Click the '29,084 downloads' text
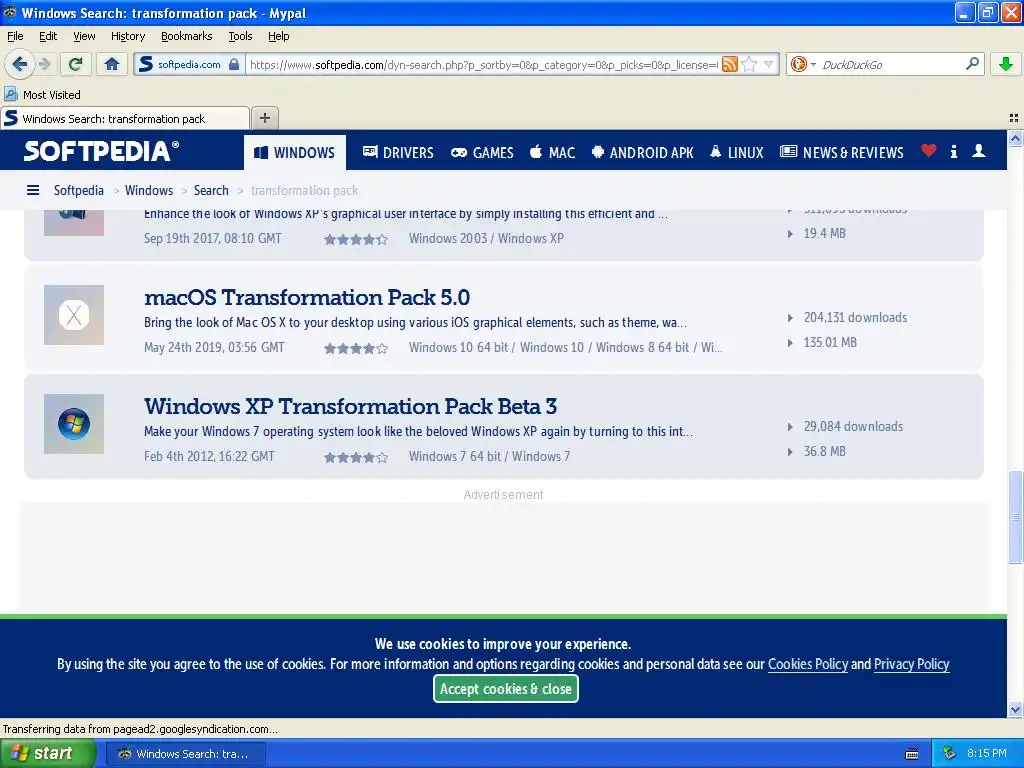The width and height of the screenshot is (1024, 768). tap(853, 426)
